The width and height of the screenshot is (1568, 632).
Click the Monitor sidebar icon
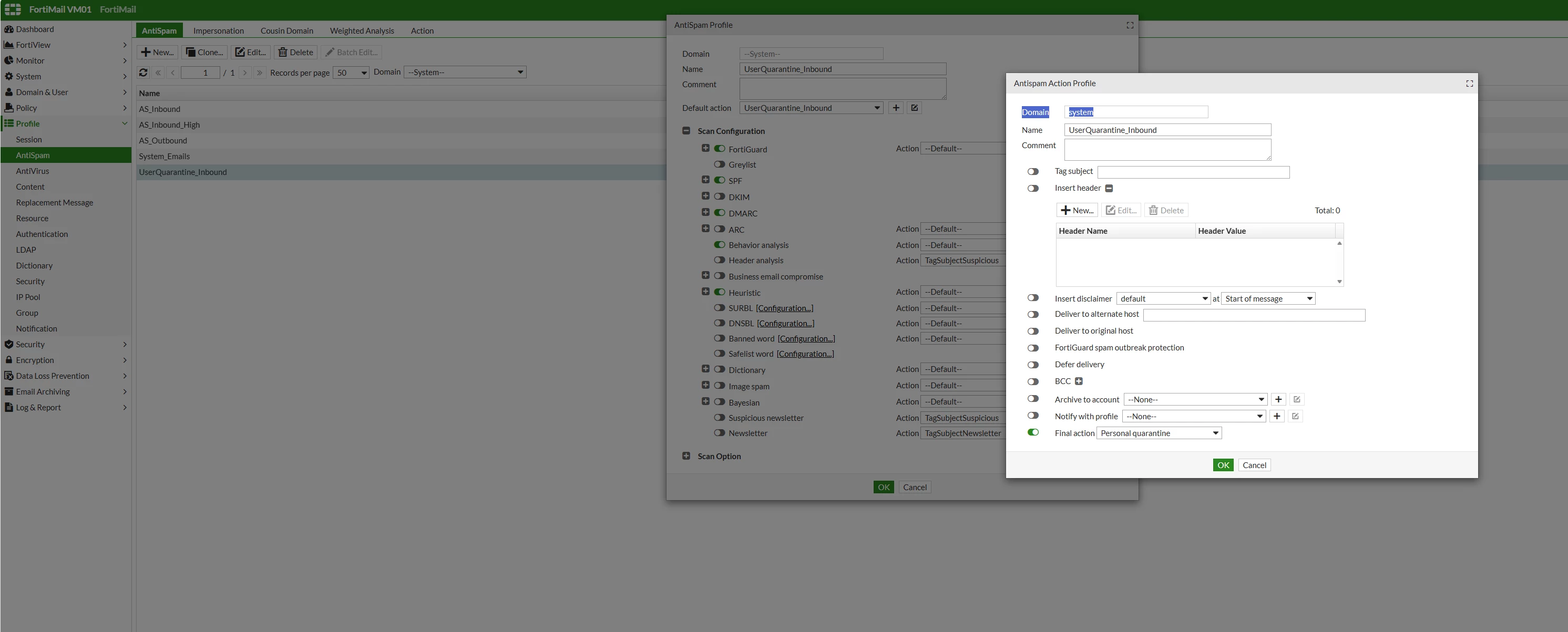pos(8,61)
